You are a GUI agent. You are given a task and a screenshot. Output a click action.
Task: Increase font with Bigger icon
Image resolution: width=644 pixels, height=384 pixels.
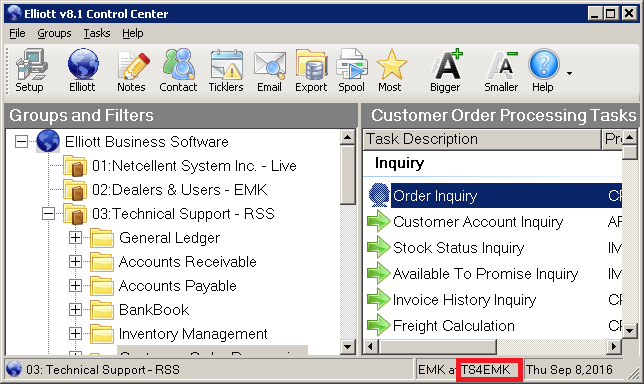point(446,70)
